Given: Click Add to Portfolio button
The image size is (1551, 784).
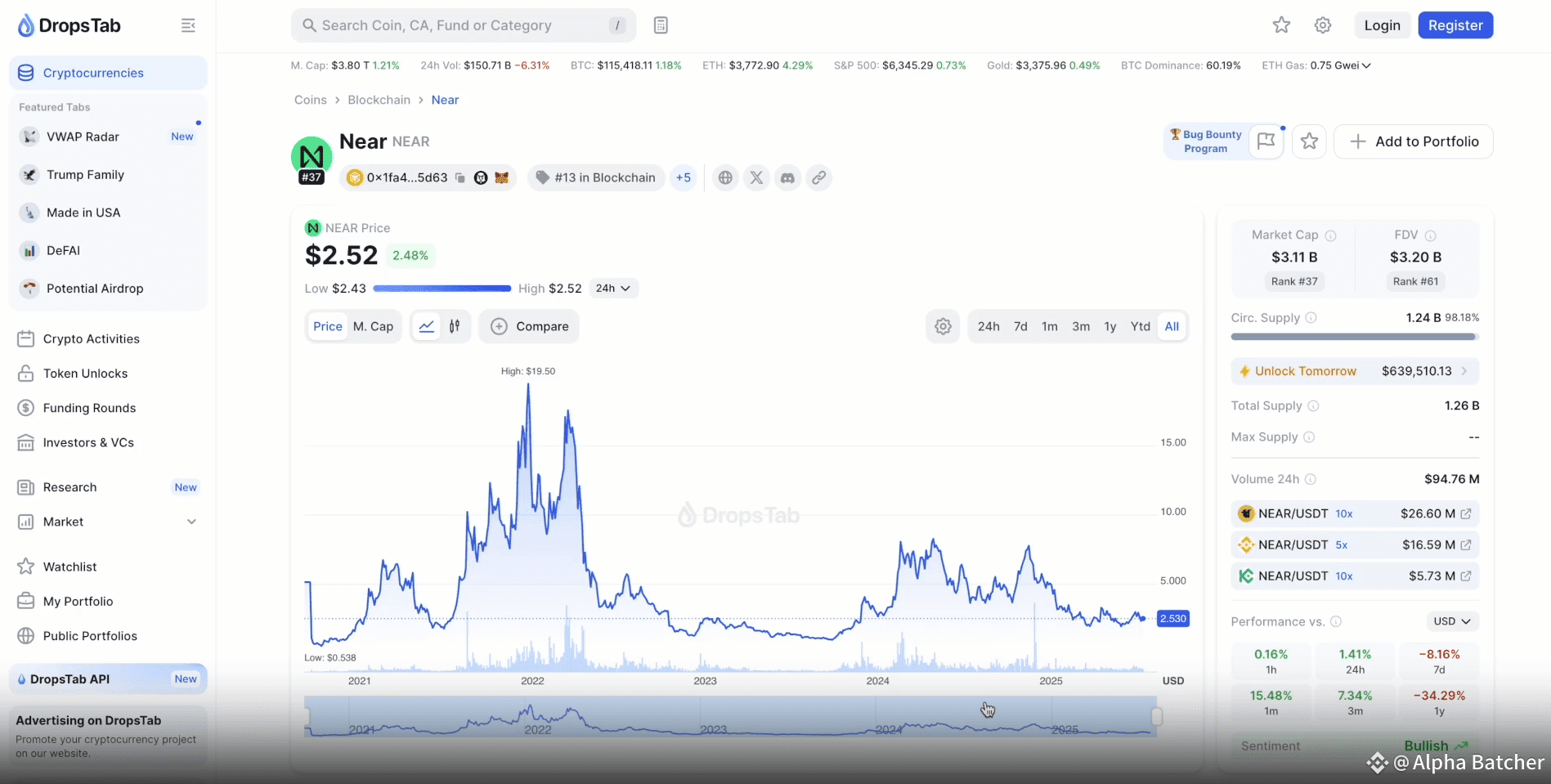Looking at the screenshot, I should click(x=1414, y=141).
